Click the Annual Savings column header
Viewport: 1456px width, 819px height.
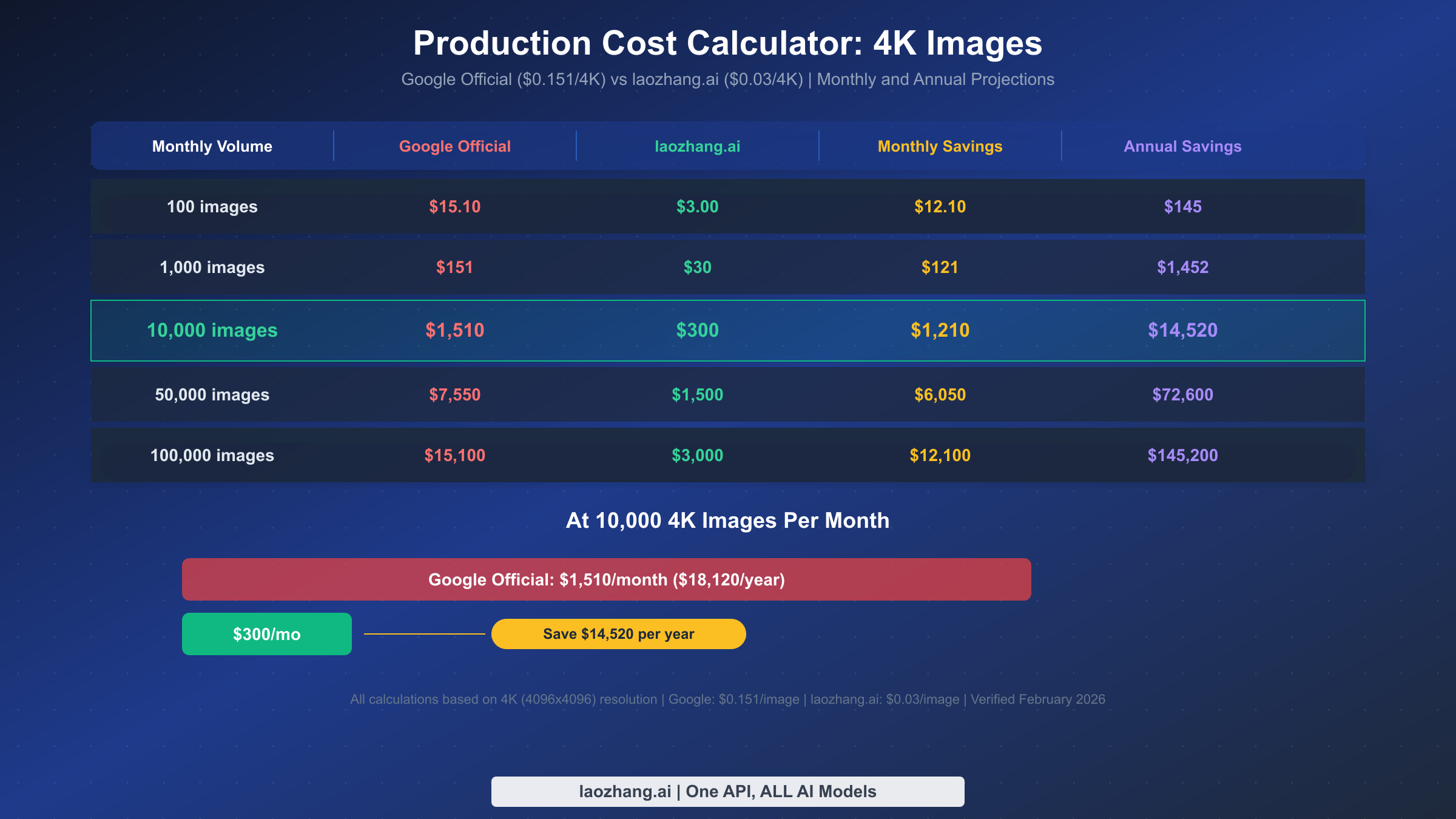click(1182, 146)
